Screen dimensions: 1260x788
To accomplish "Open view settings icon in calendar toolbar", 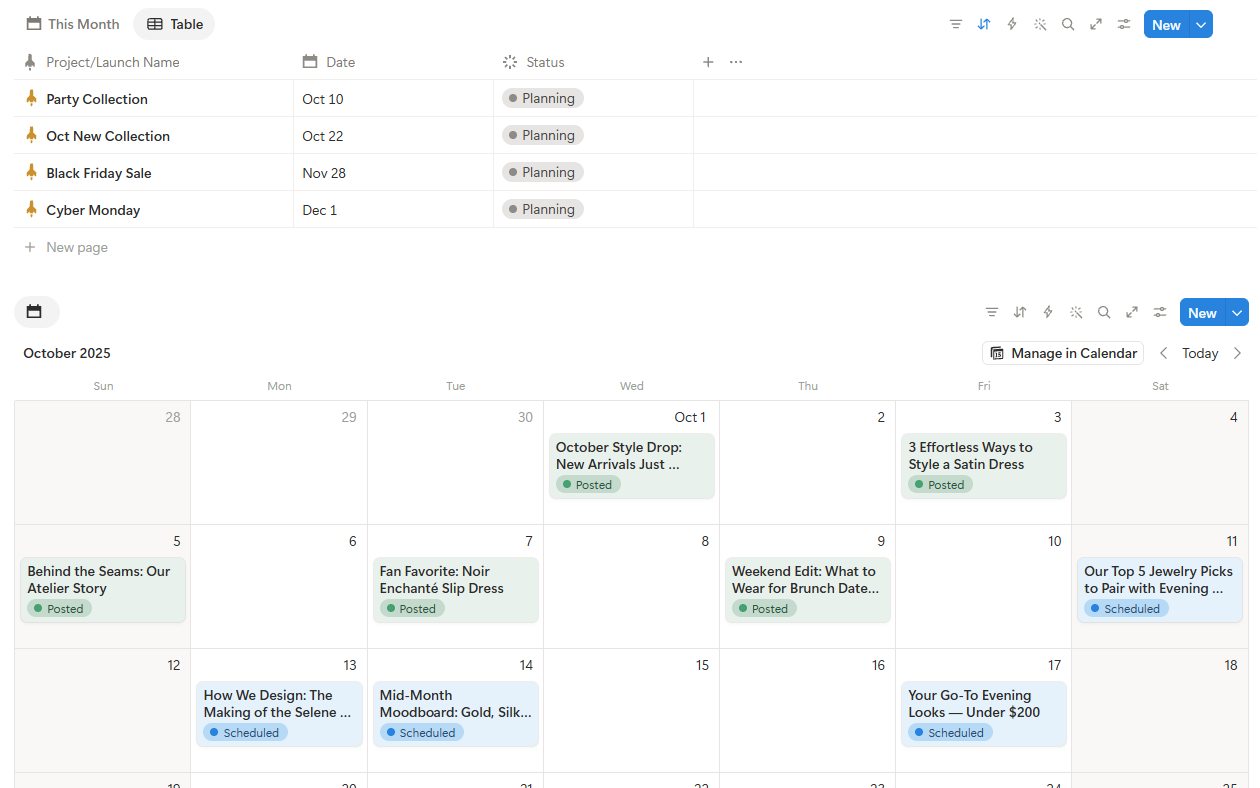I will [1160, 312].
